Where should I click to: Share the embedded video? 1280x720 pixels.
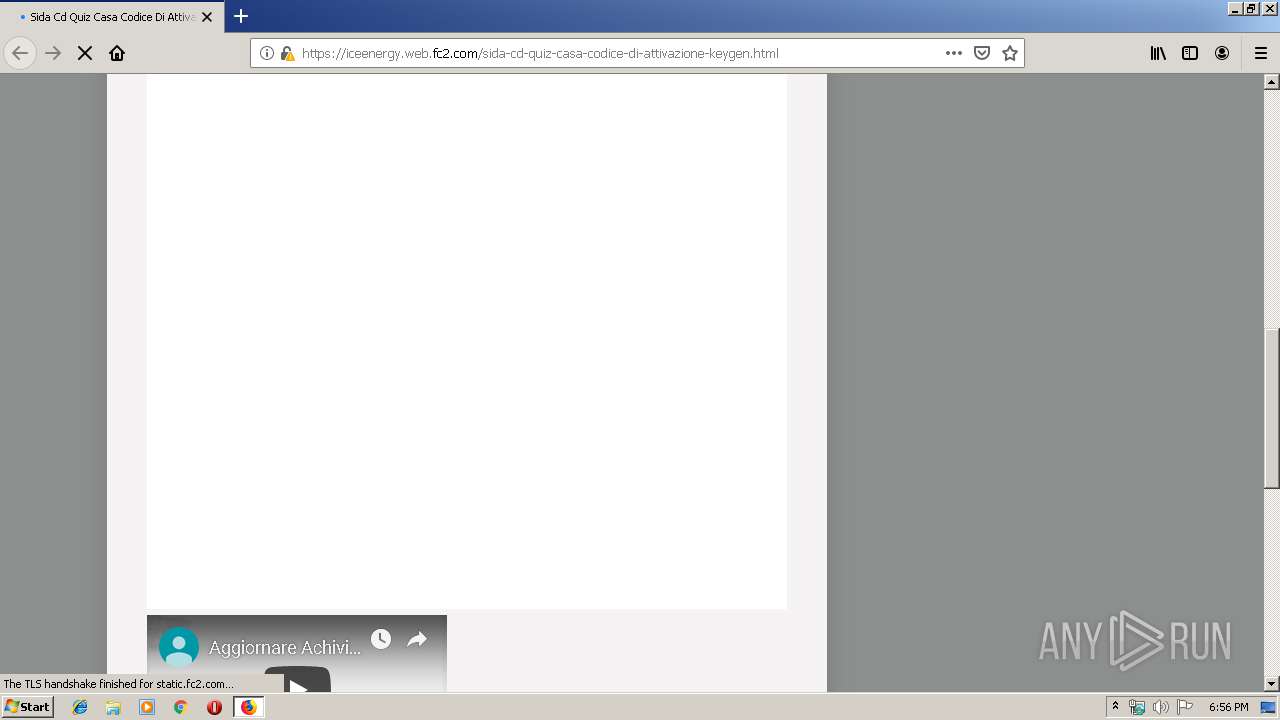click(x=417, y=639)
